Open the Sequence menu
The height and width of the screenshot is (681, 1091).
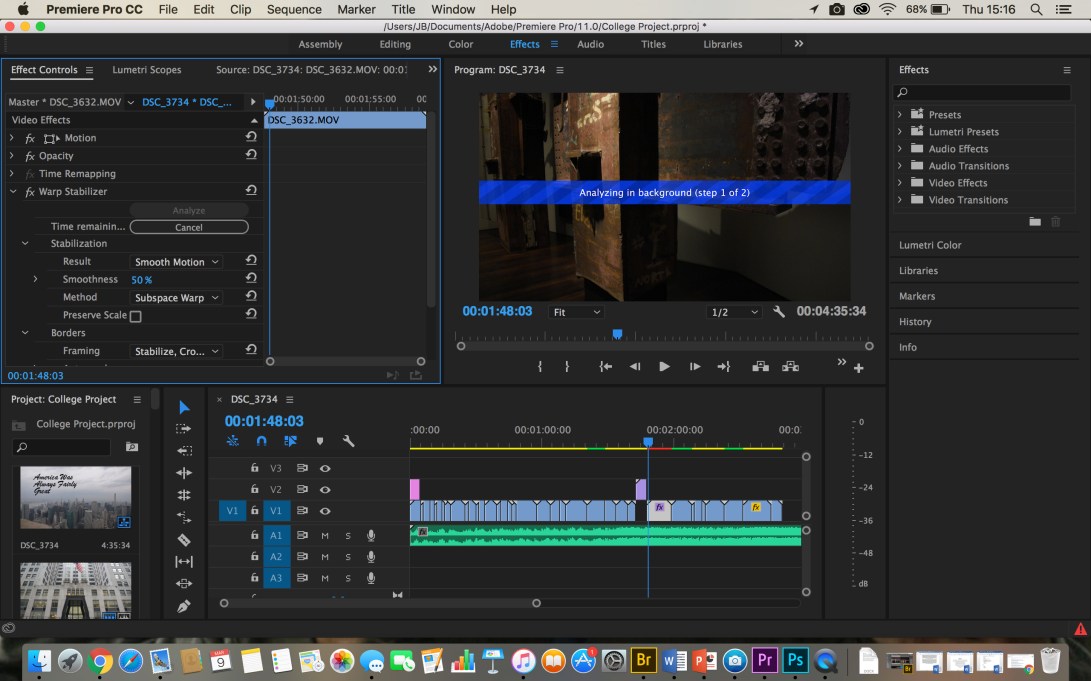tap(294, 9)
